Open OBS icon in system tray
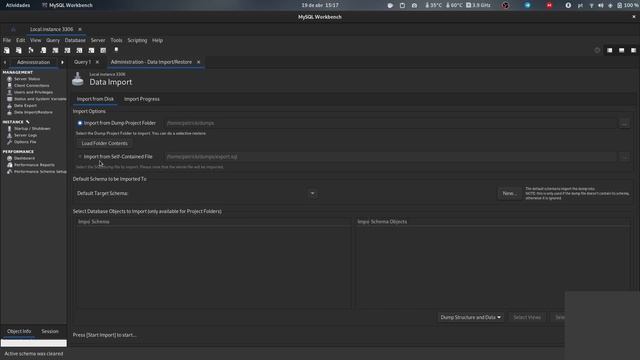 point(505,5)
